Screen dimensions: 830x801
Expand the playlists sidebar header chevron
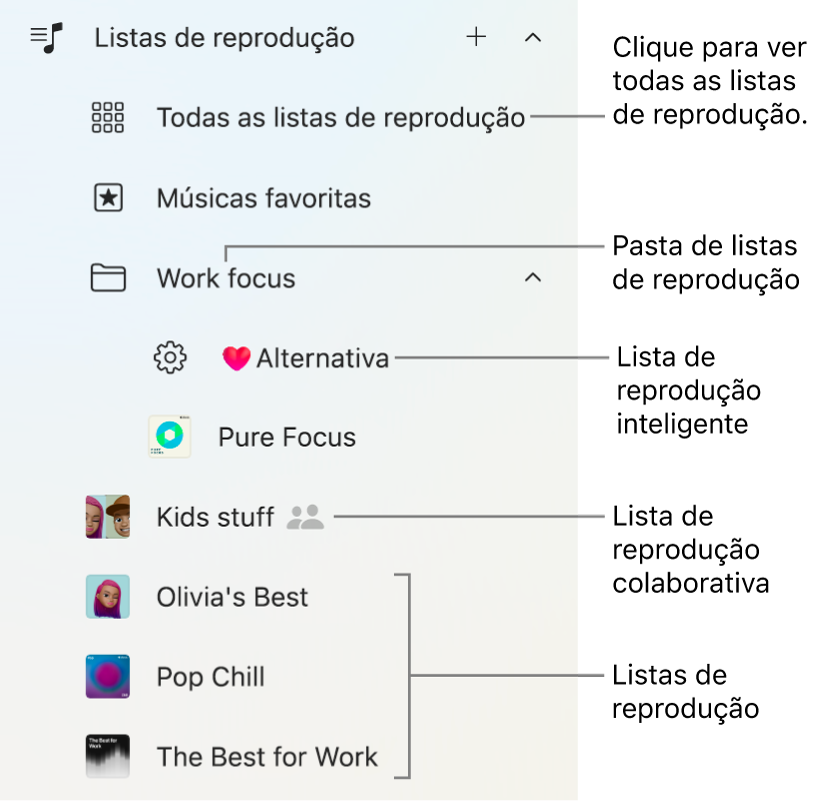(532, 37)
